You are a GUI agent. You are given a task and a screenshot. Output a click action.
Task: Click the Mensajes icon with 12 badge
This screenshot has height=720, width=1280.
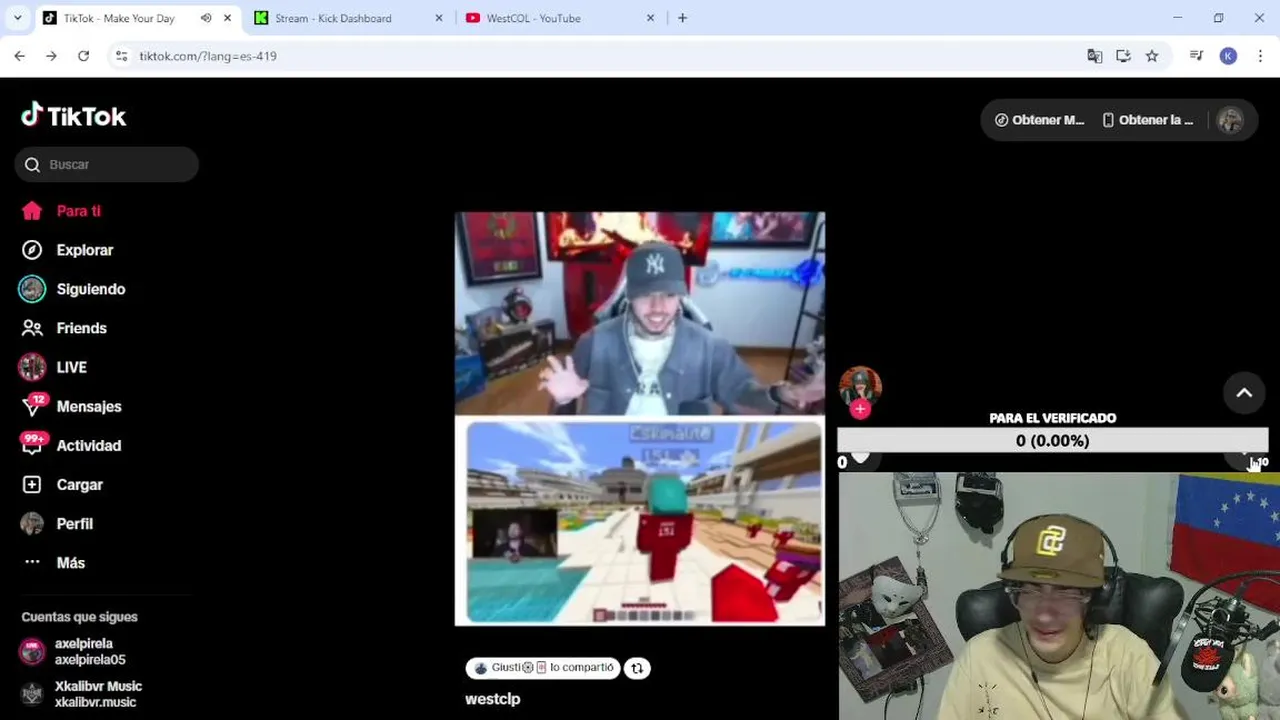33,405
